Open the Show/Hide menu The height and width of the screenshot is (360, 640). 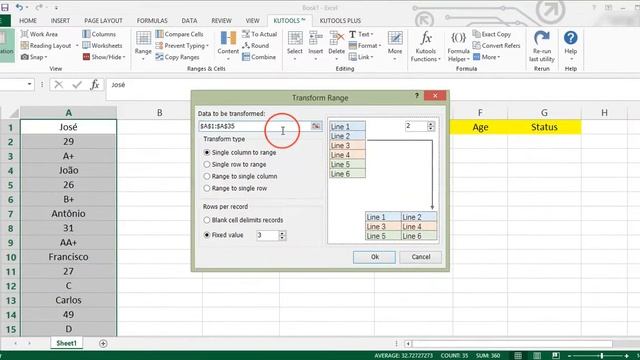pyautogui.click(x=104, y=57)
